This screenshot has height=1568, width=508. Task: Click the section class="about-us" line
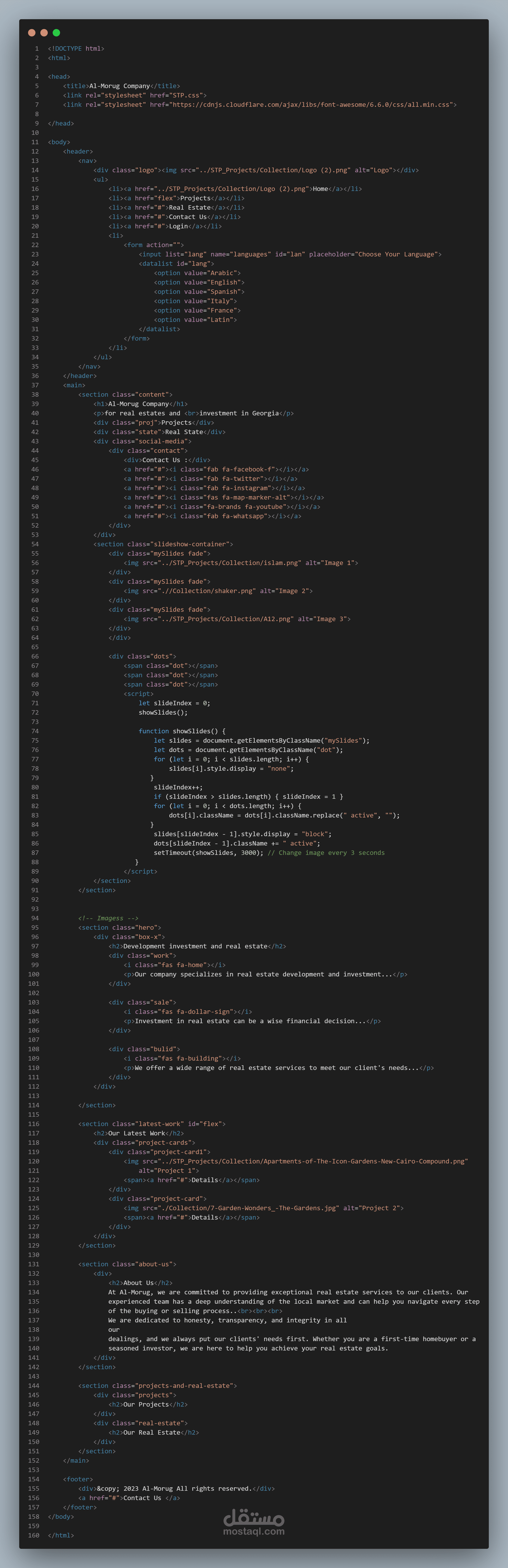click(127, 1264)
